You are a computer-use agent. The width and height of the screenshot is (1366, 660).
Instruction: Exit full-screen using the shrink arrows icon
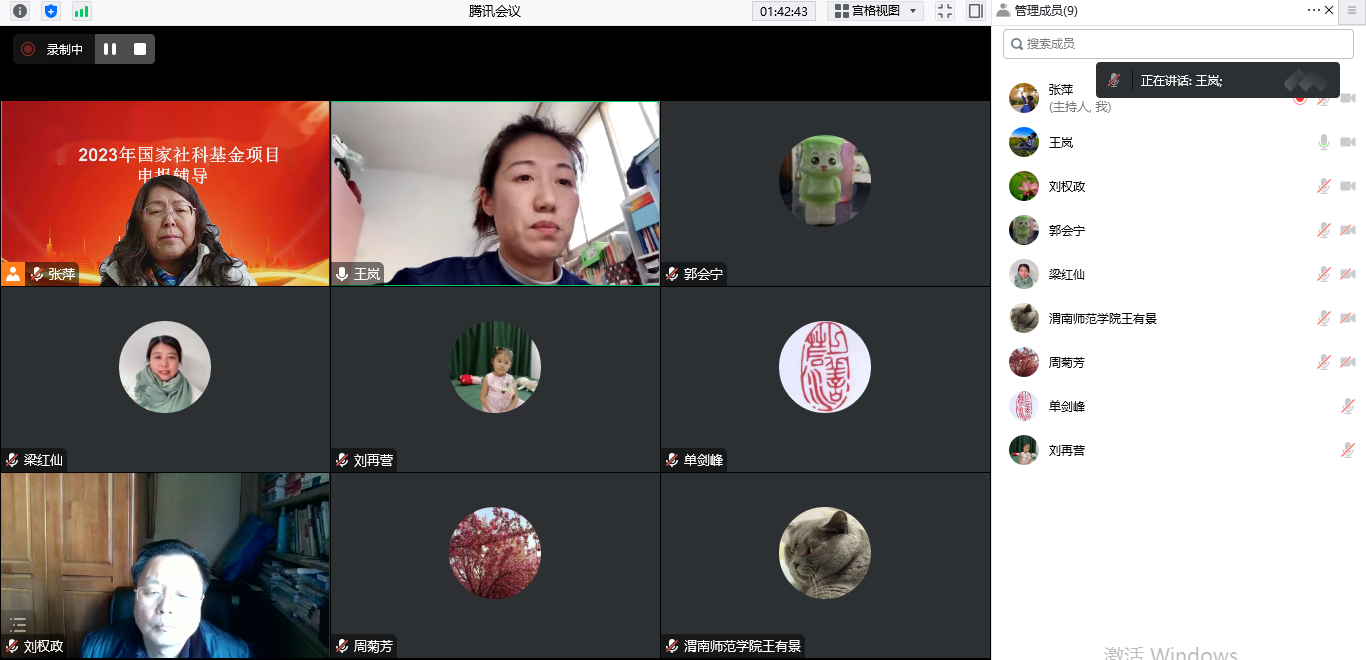[945, 11]
